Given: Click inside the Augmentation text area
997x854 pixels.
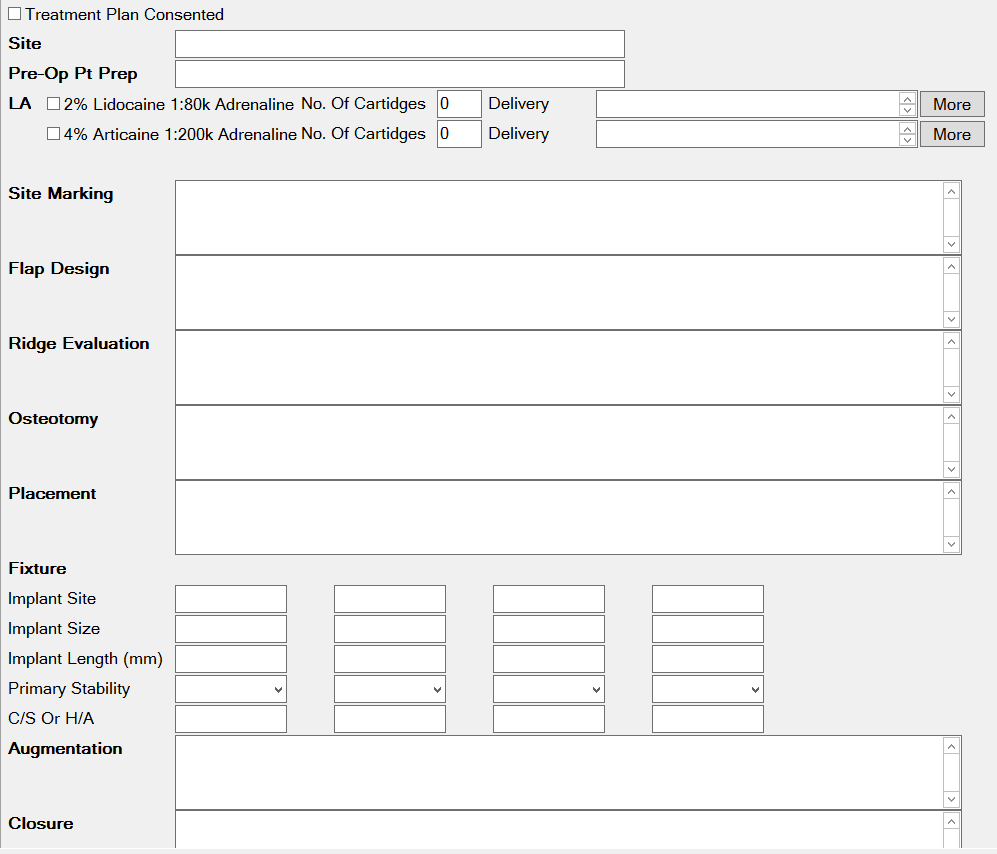Looking at the screenshot, I should (558, 772).
